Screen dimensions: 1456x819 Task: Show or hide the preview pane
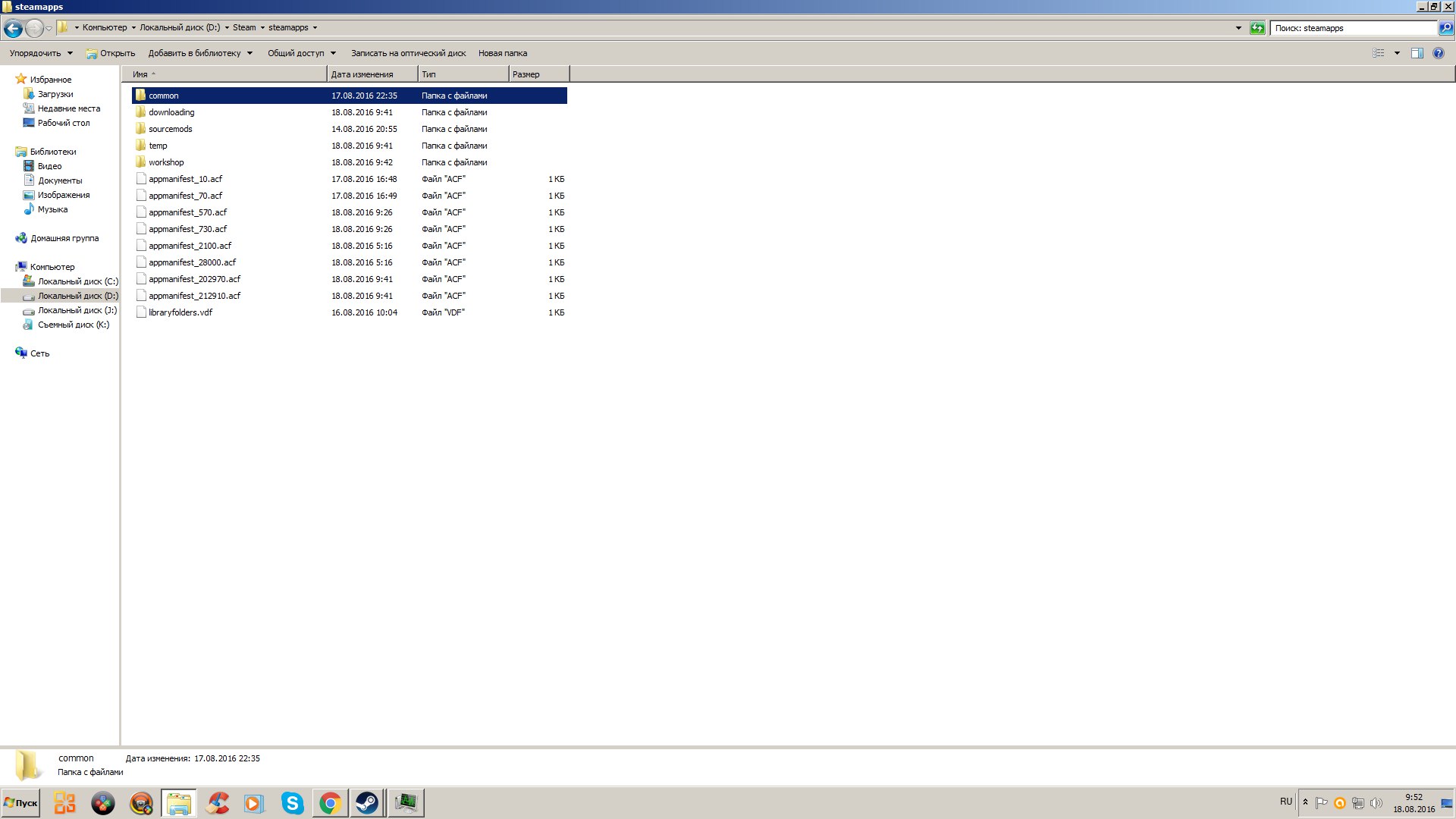click(1417, 53)
